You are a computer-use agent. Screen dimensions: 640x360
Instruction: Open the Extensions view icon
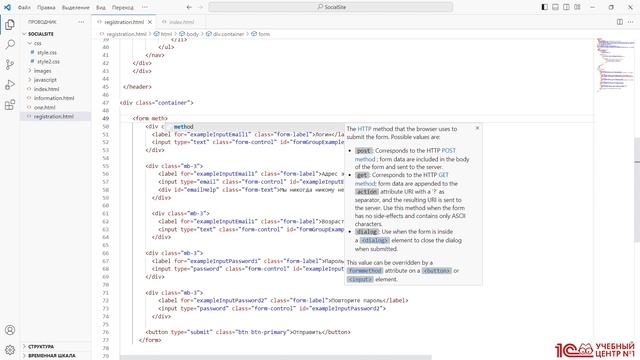click(x=10, y=105)
